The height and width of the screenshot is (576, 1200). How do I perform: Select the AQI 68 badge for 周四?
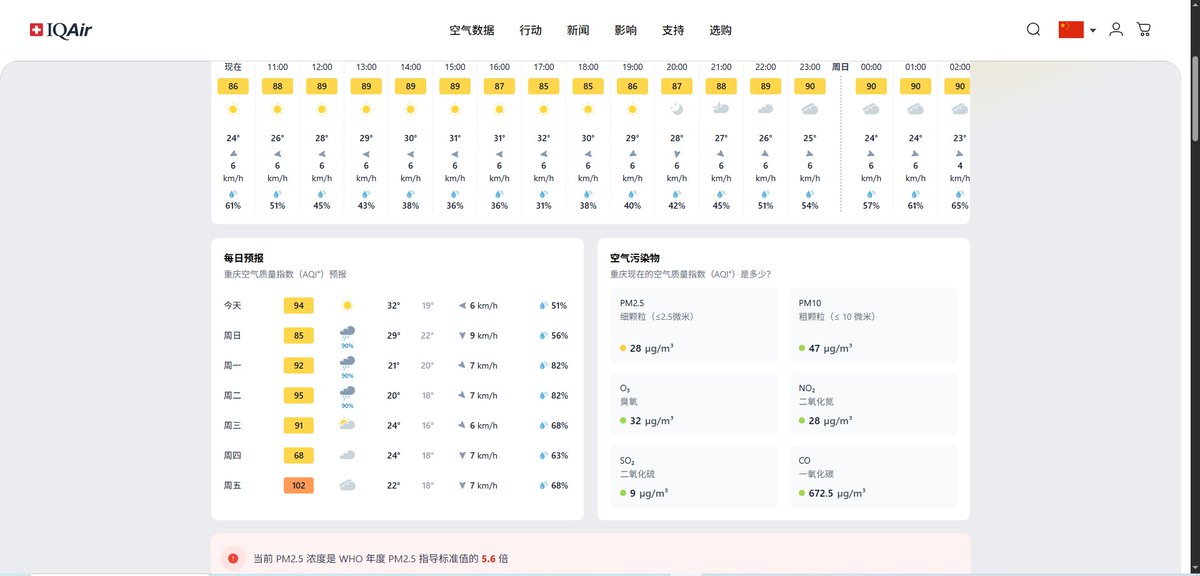point(299,455)
